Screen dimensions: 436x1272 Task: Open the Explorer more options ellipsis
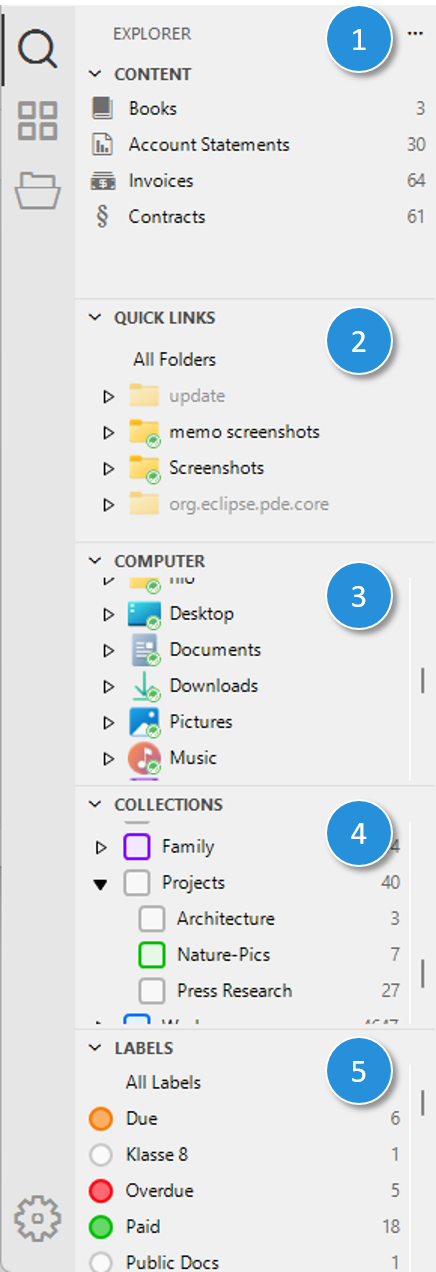pos(416,34)
